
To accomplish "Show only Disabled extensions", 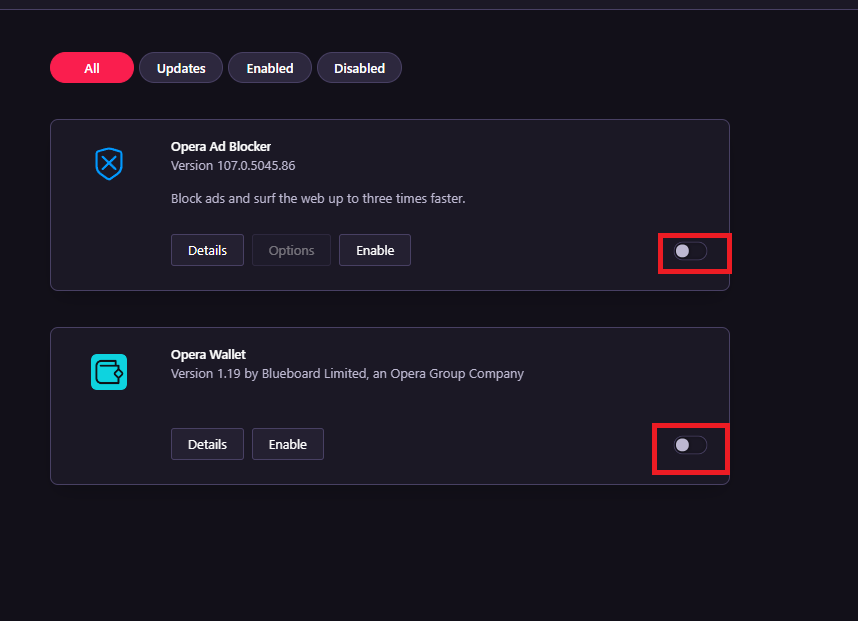I will point(359,68).
